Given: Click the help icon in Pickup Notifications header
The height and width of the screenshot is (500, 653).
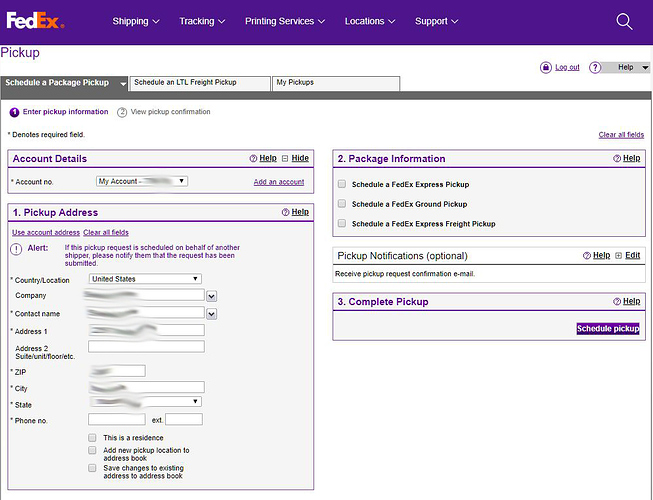Looking at the screenshot, I should pos(587,255).
